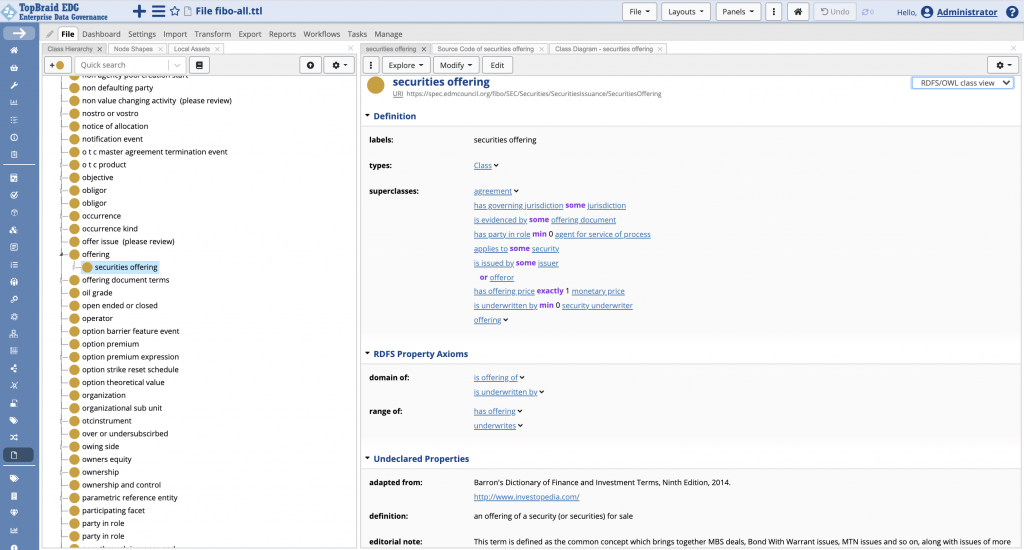Open the three-dots menu left of Explore
Image resolution: width=1024 pixels, height=550 pixels.
(x=371, y=65)
